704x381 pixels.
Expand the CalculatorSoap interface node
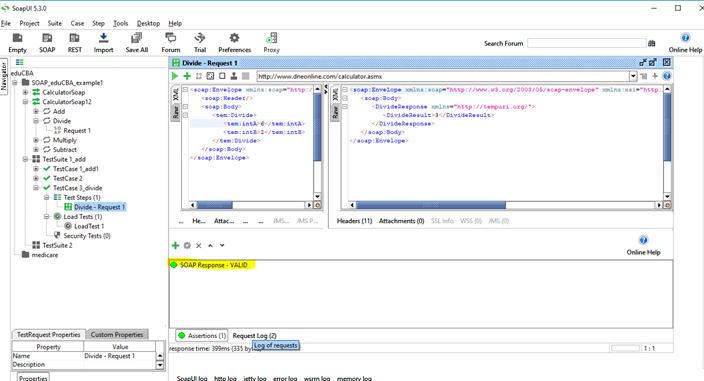[x=26, y=92]
